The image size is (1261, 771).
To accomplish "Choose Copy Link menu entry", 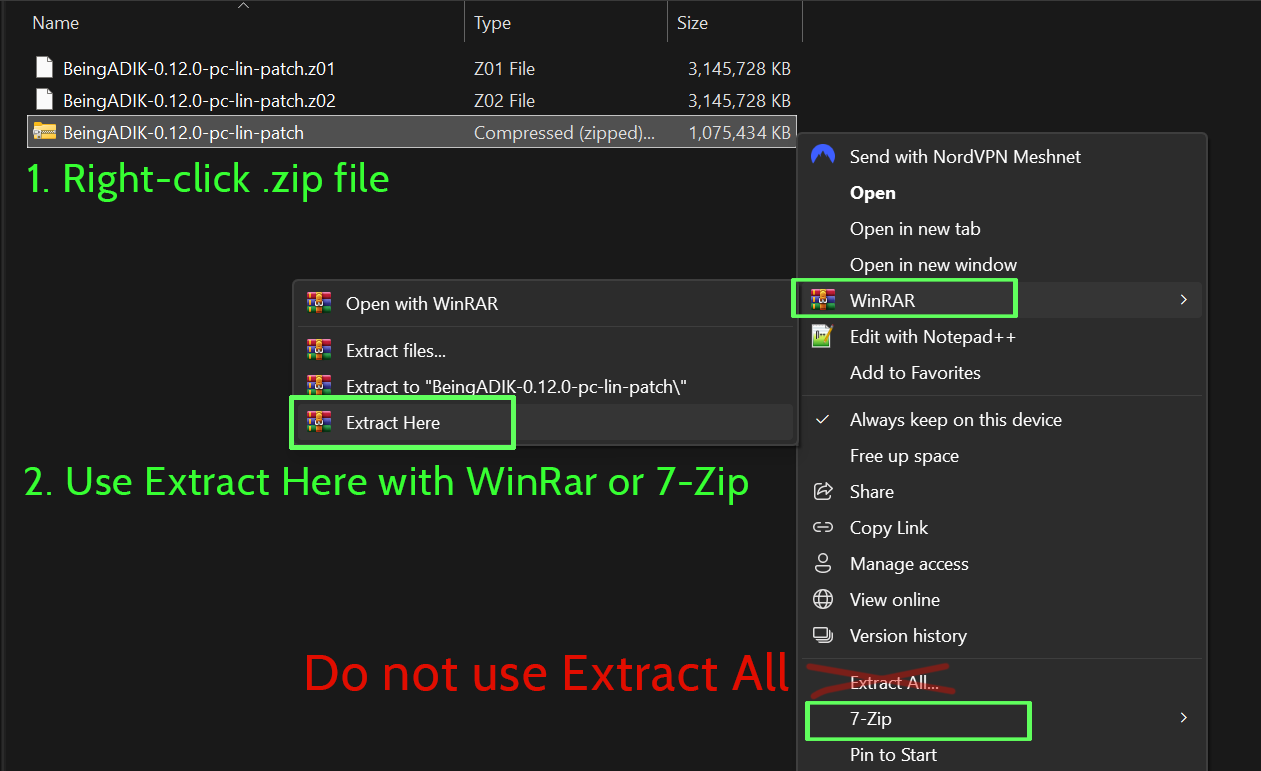I will pos(889,527).
